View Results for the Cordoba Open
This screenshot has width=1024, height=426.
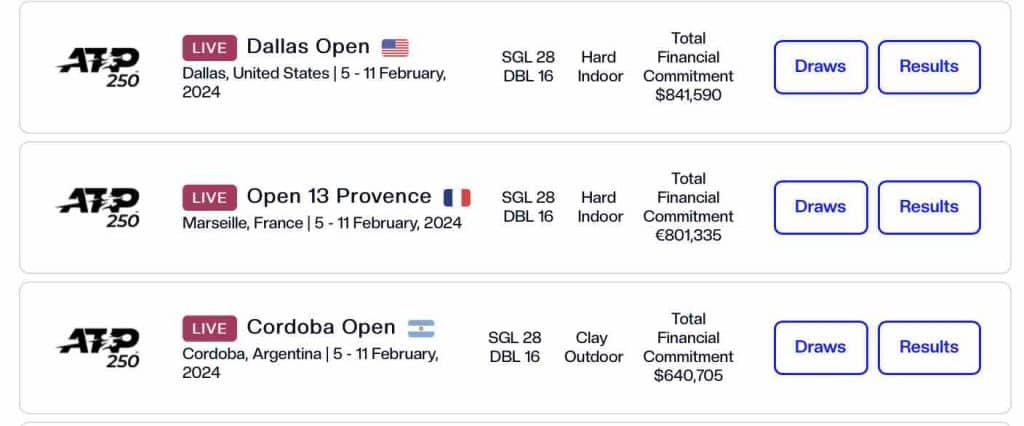[x=929, y=348]
